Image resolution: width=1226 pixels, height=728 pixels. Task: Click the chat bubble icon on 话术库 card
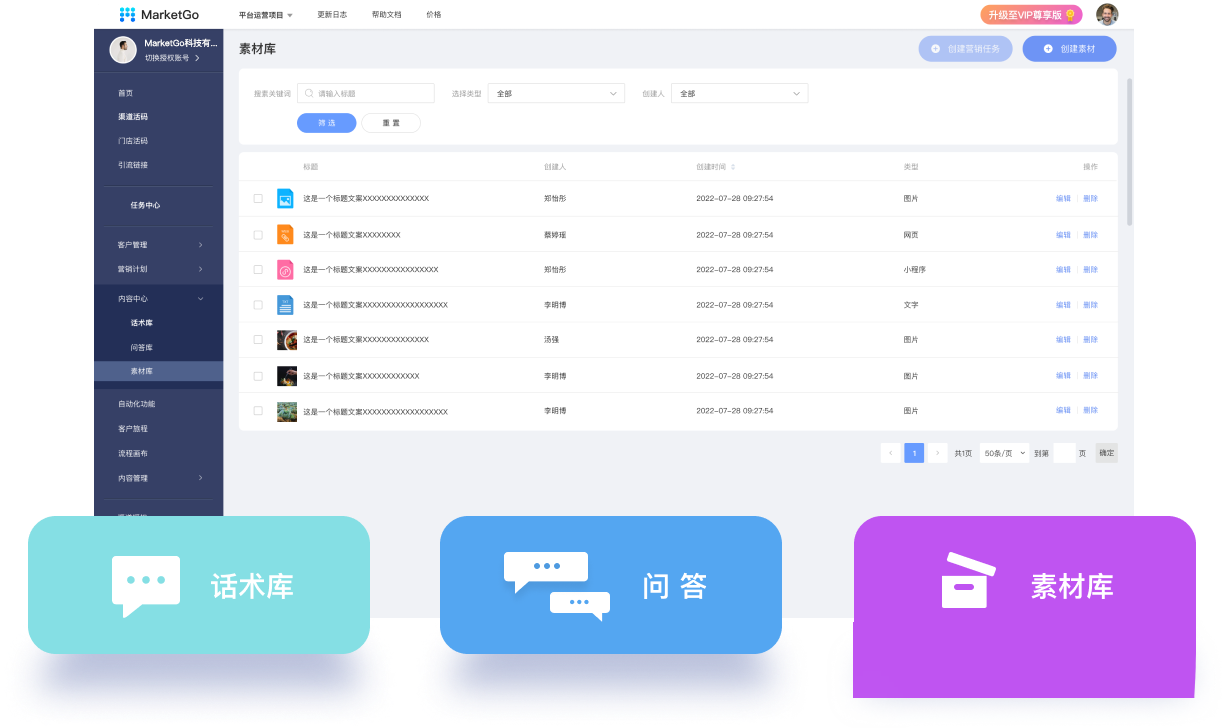(146, 586)
